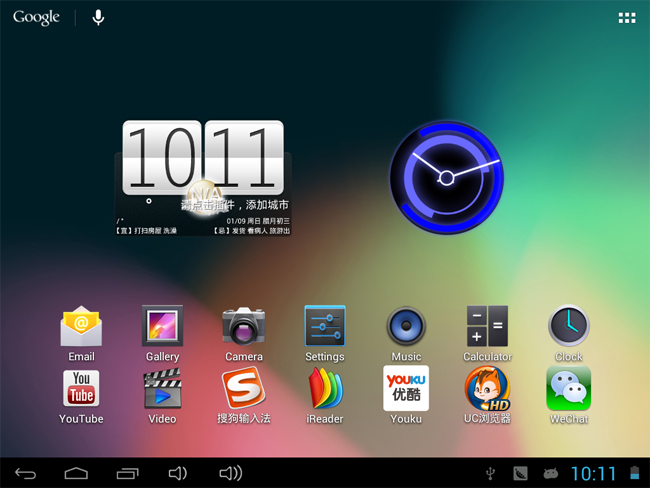
Task: Start voice search with the microphone
Action: (x=98, y=17)
